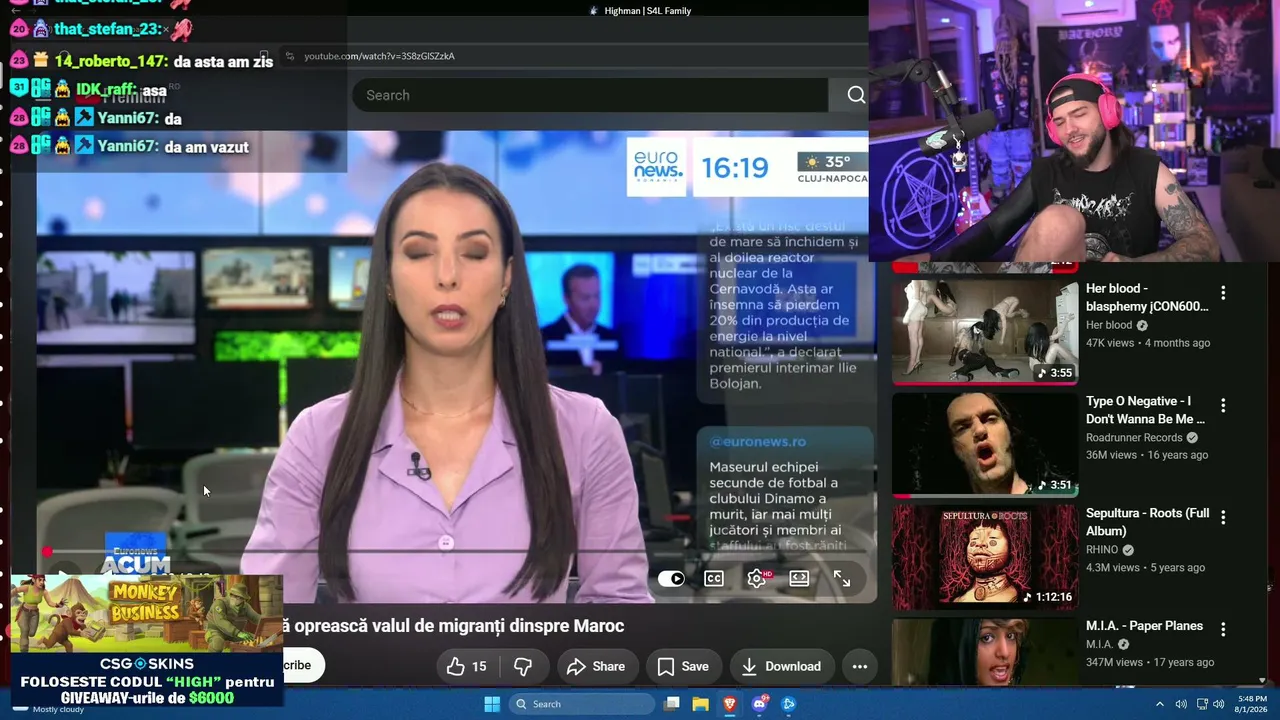Click the Monkey Business ad banner
The width and height of the screenshot is (1280, 720).
(x=147, y=613)
